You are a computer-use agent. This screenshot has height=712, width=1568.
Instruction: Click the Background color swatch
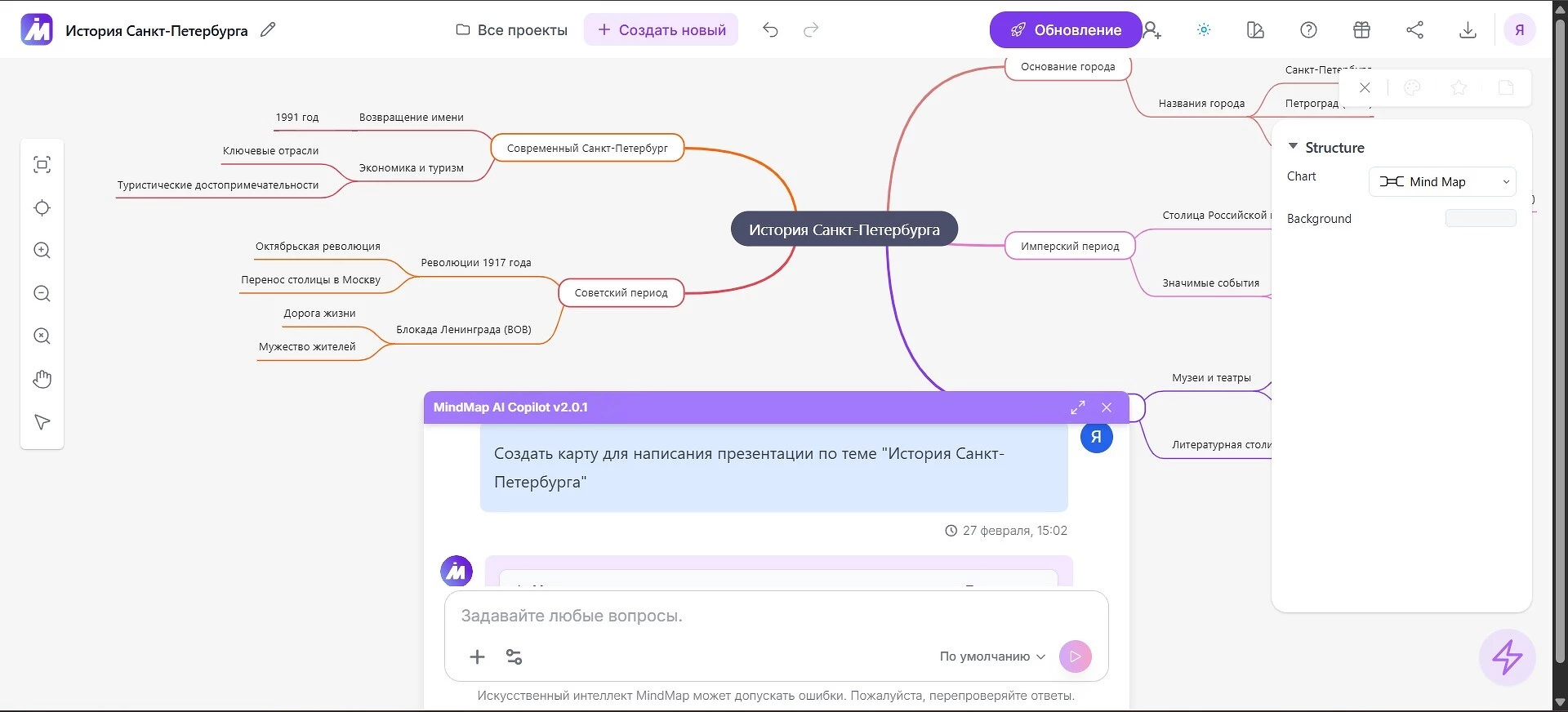[x=1480, y=218]
